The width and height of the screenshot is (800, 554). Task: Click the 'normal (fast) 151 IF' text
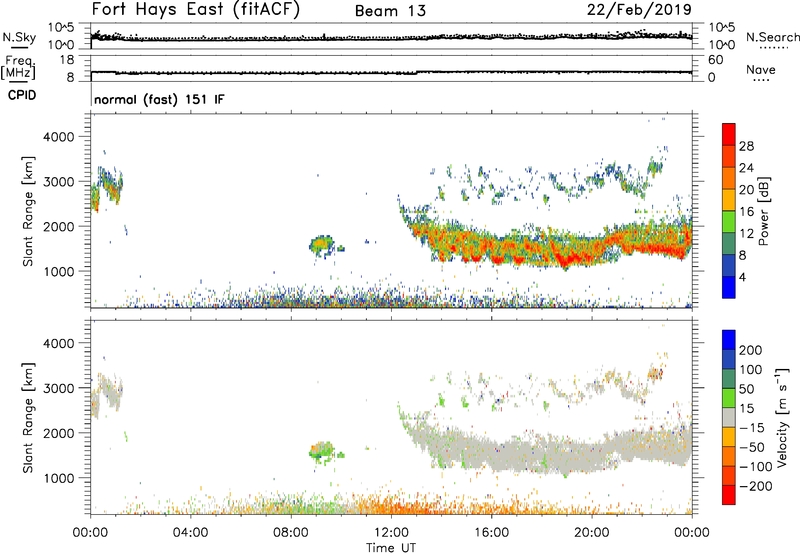tap(159, 99)
